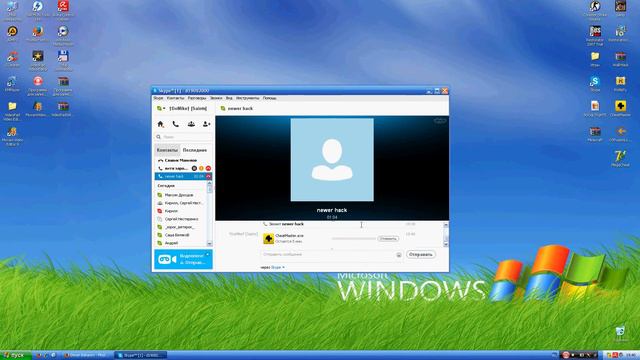This screenshot has height=360, width=640.
Task: Open the Разговоры menu
Action: click(x=197, y=98)
